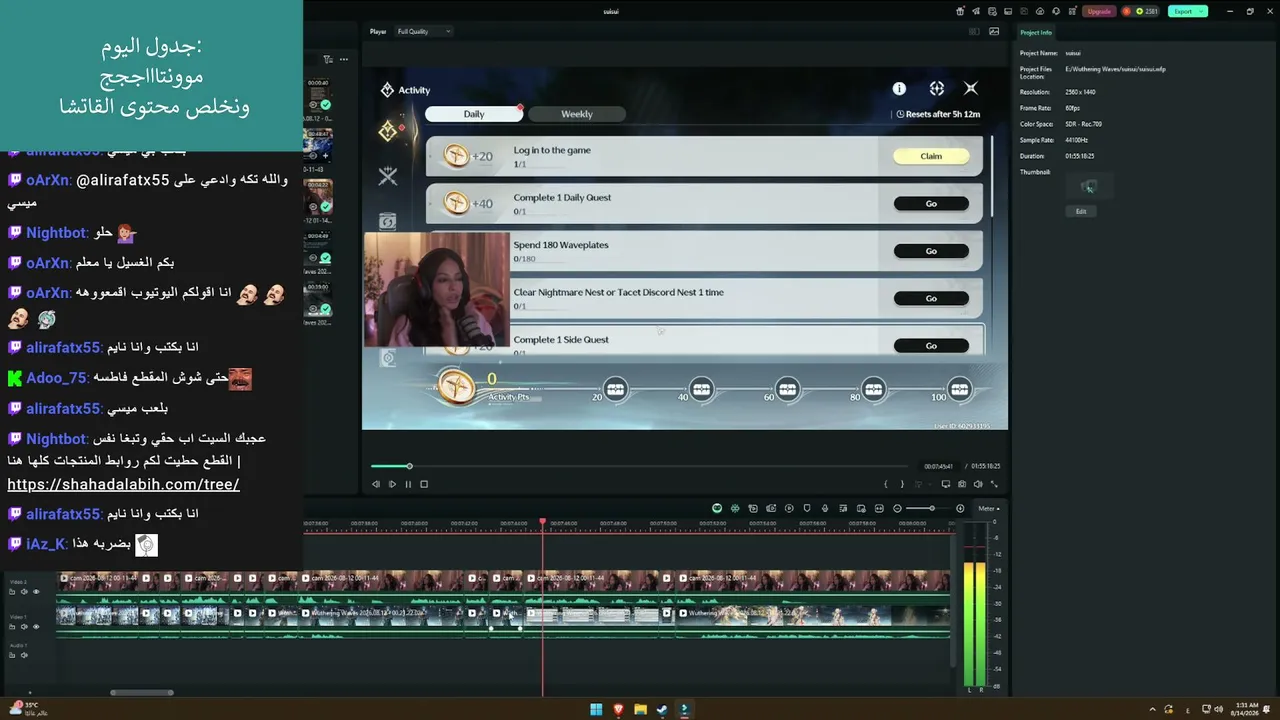Zoom out the timeline
Screen dimensions: 1280x720
pyautogui.click(x=897, y=508)
